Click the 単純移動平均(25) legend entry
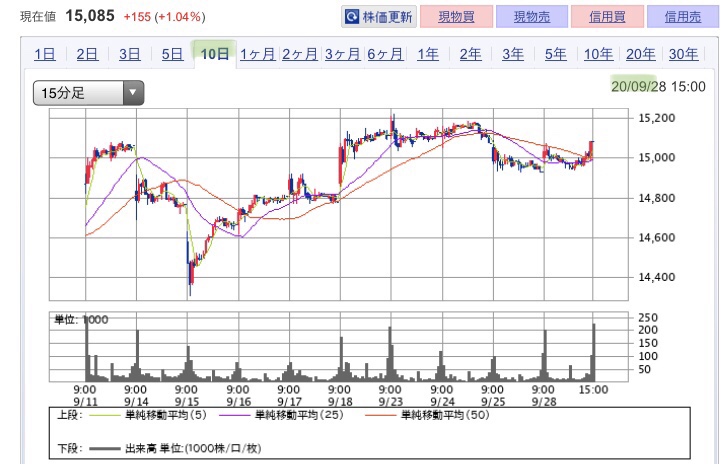 click(x=281, y=415)
